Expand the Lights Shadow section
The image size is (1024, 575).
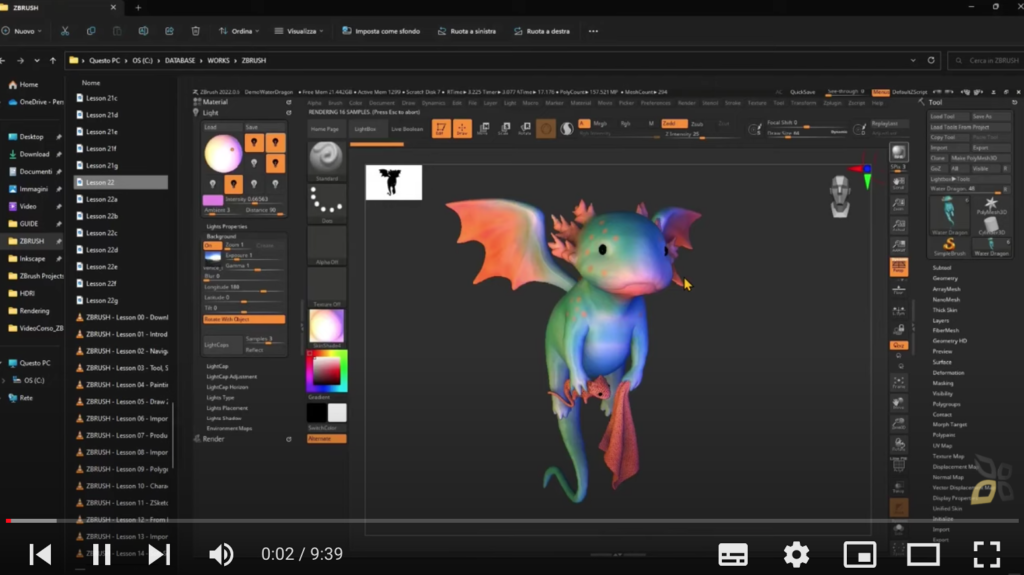click(224, 418)
